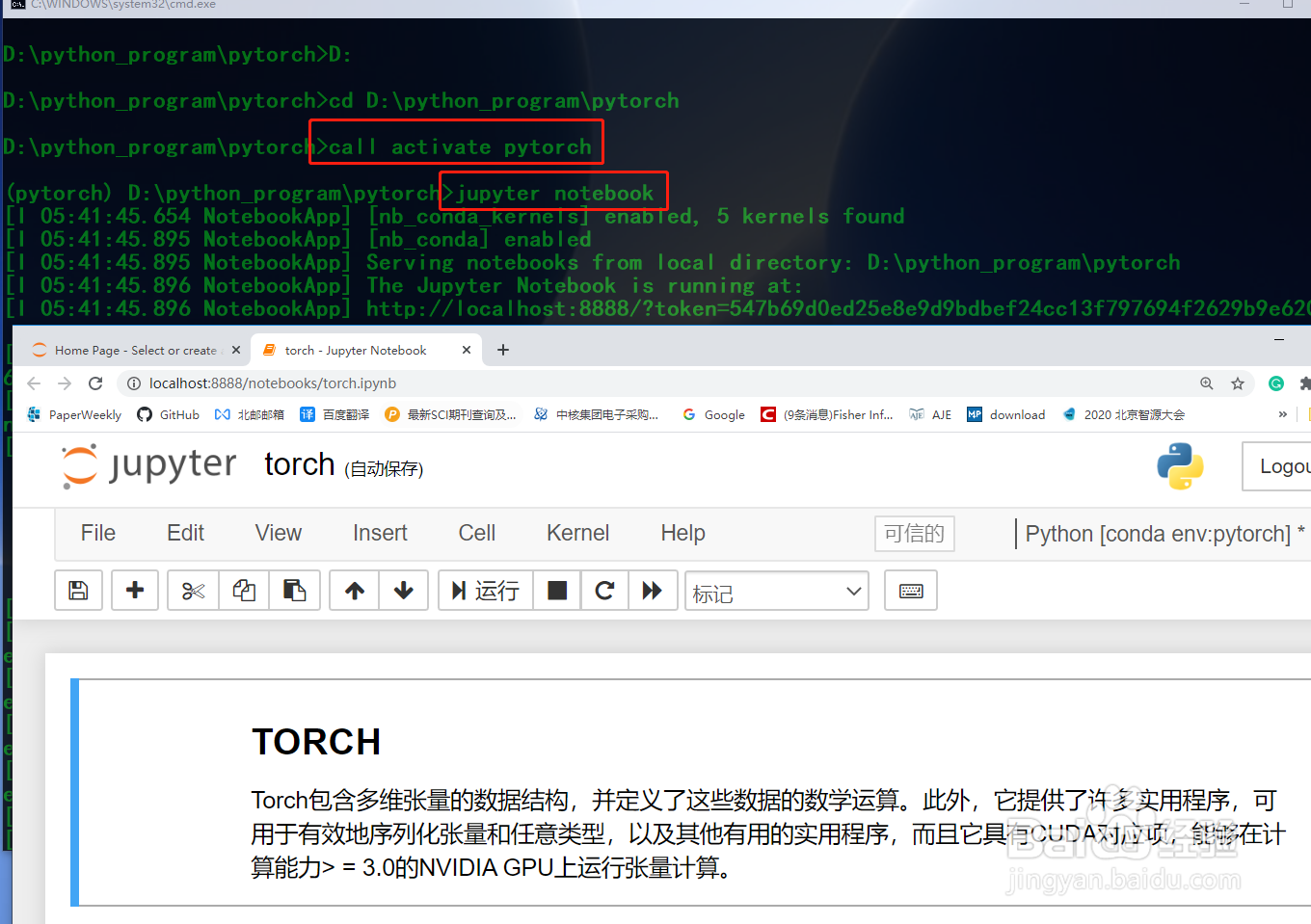The width and height of the screenshot is (1311, 924).
Task: Move the selected cell down
Action: [x=404, y=591]
